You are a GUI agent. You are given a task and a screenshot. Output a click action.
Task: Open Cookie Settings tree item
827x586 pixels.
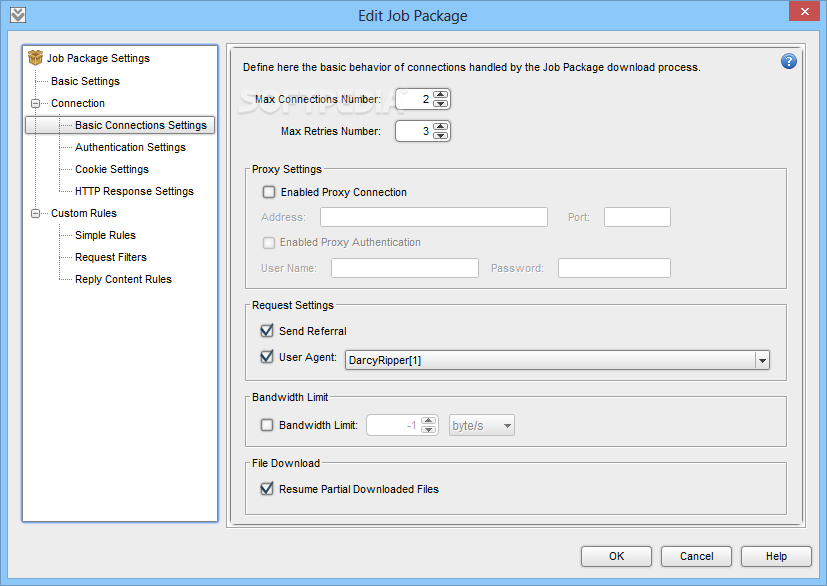pos(112,169)
